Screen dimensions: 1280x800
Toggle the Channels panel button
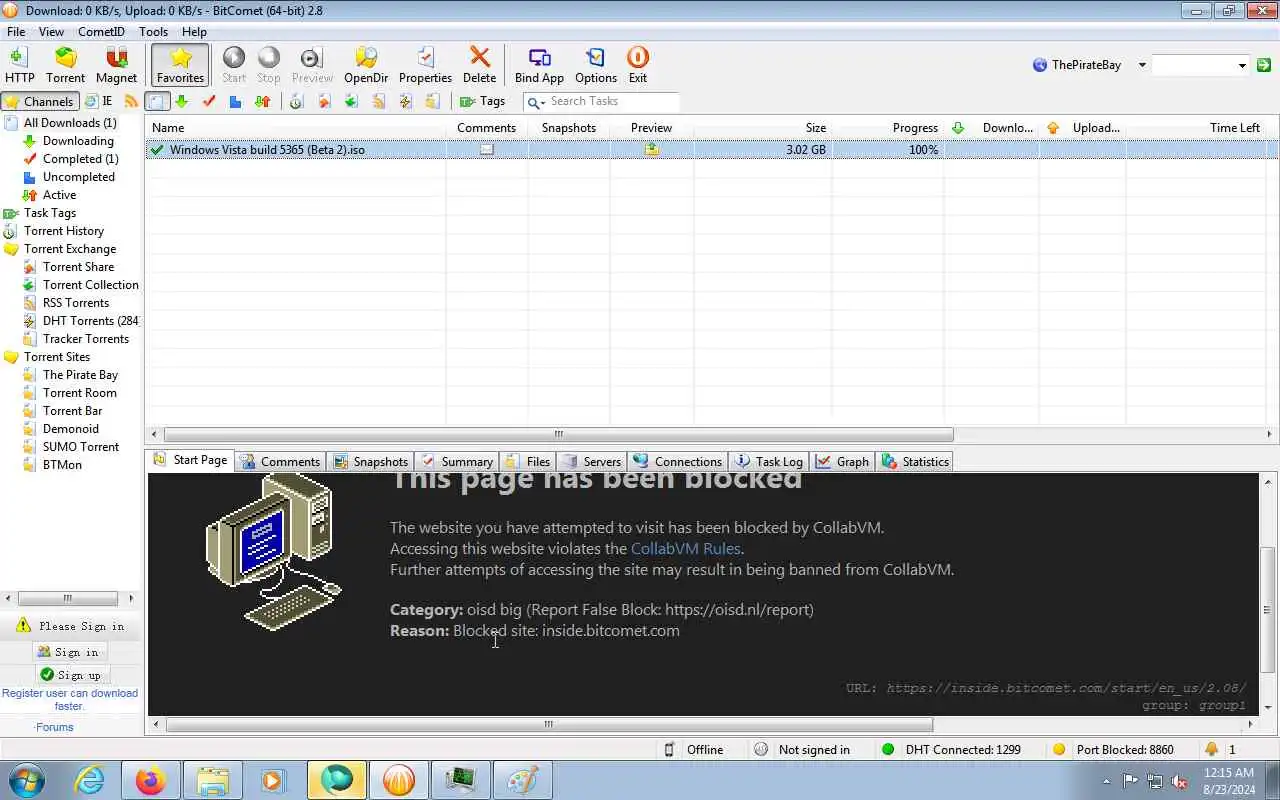click(x=39, y=101)
